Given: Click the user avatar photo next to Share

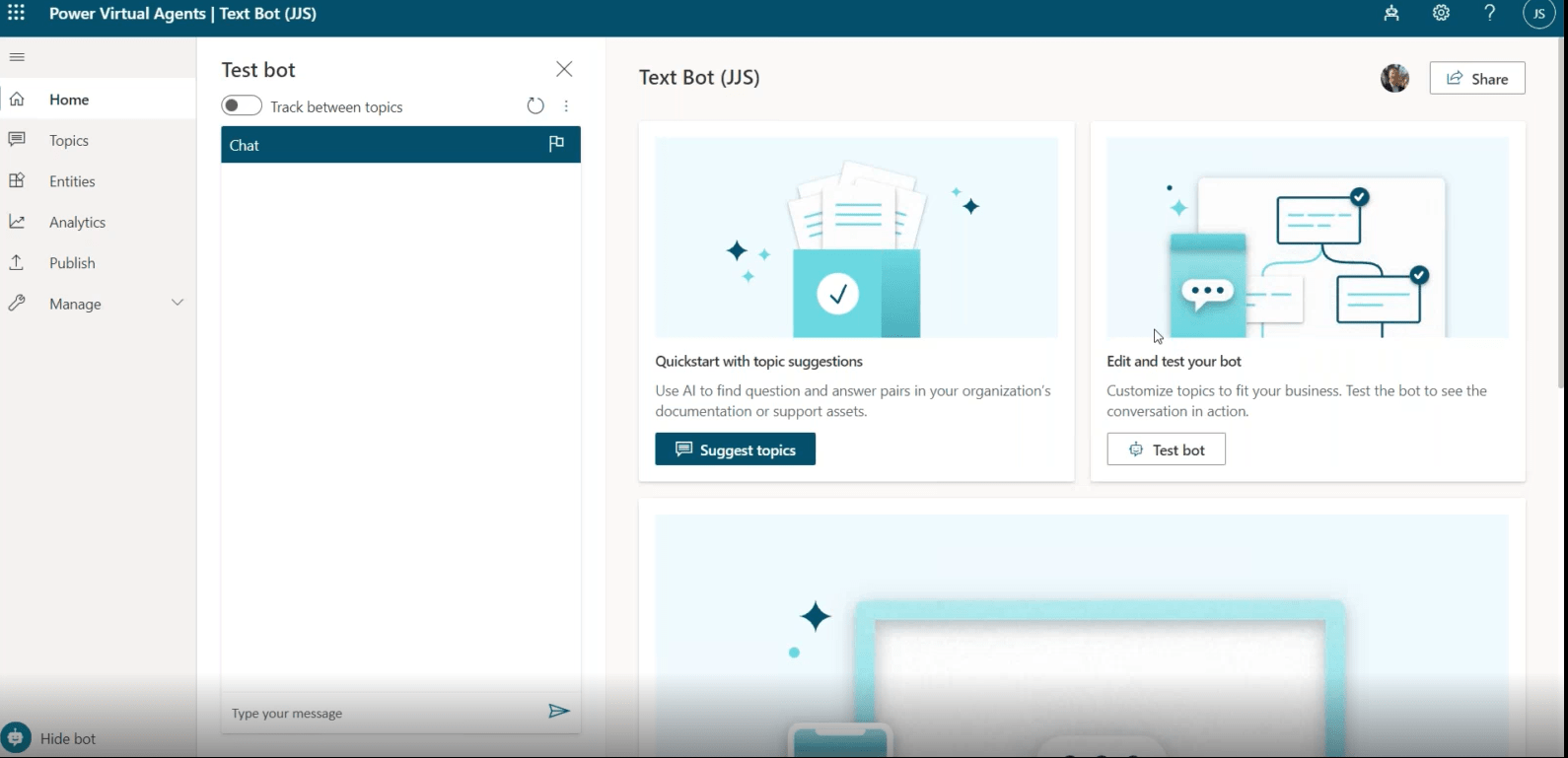Looking at the screenshot, I should [x=1394, y=78].
